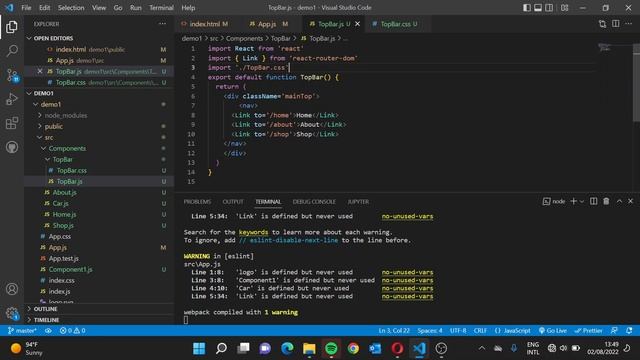The height and width of the screenshot is (360, 640).
Task: Open the File menu
Action: [x=26, y=7]
